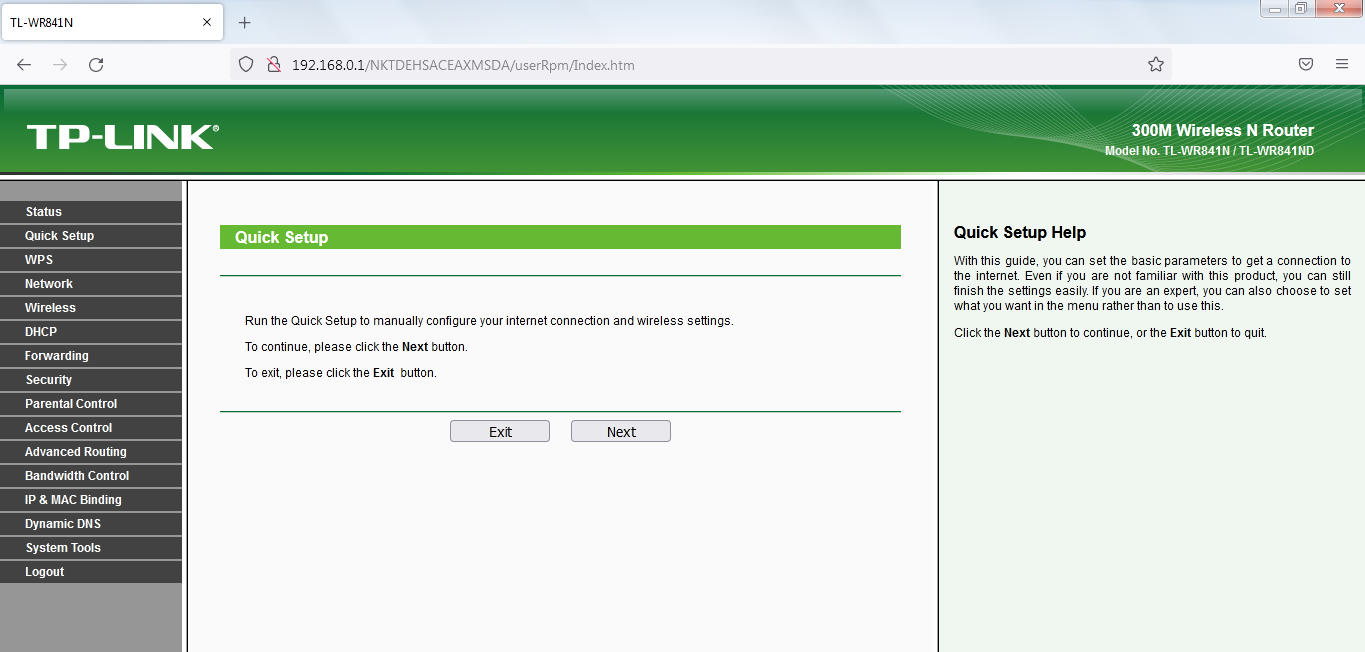Screen dimensions: 1365x652
Task: Open the Wireless settings menu
Action: pos(91,308)
